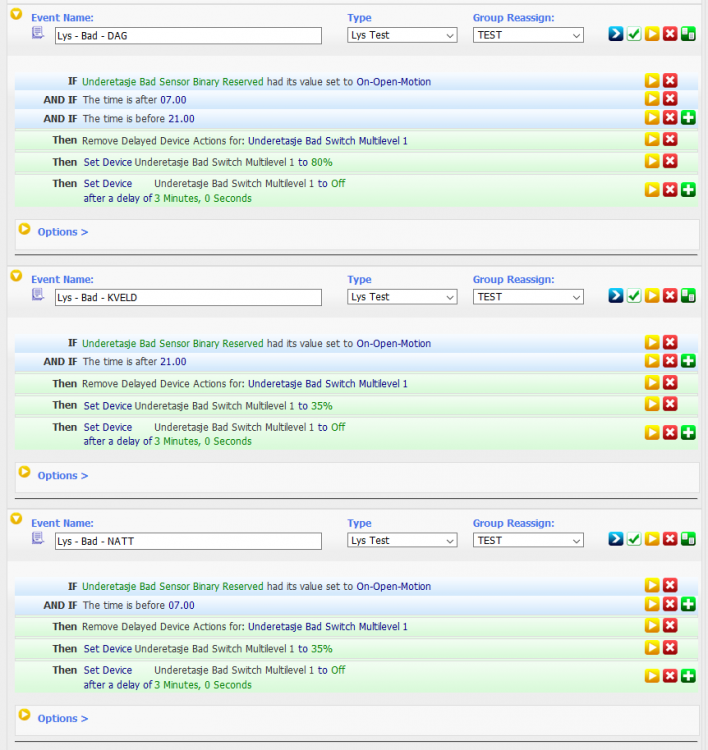Remove 'time is before 07.00' condition in NATT

pos(670,605)
